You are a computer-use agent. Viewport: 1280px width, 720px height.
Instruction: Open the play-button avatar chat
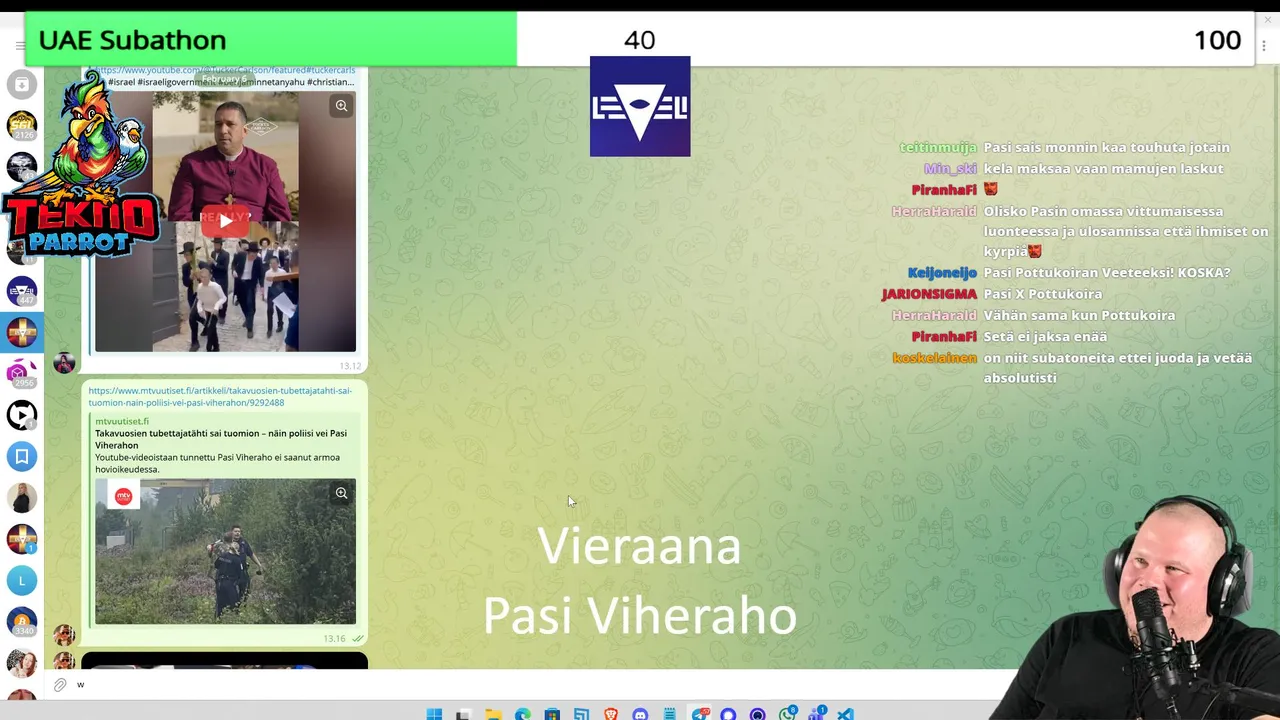pos(22,415)
